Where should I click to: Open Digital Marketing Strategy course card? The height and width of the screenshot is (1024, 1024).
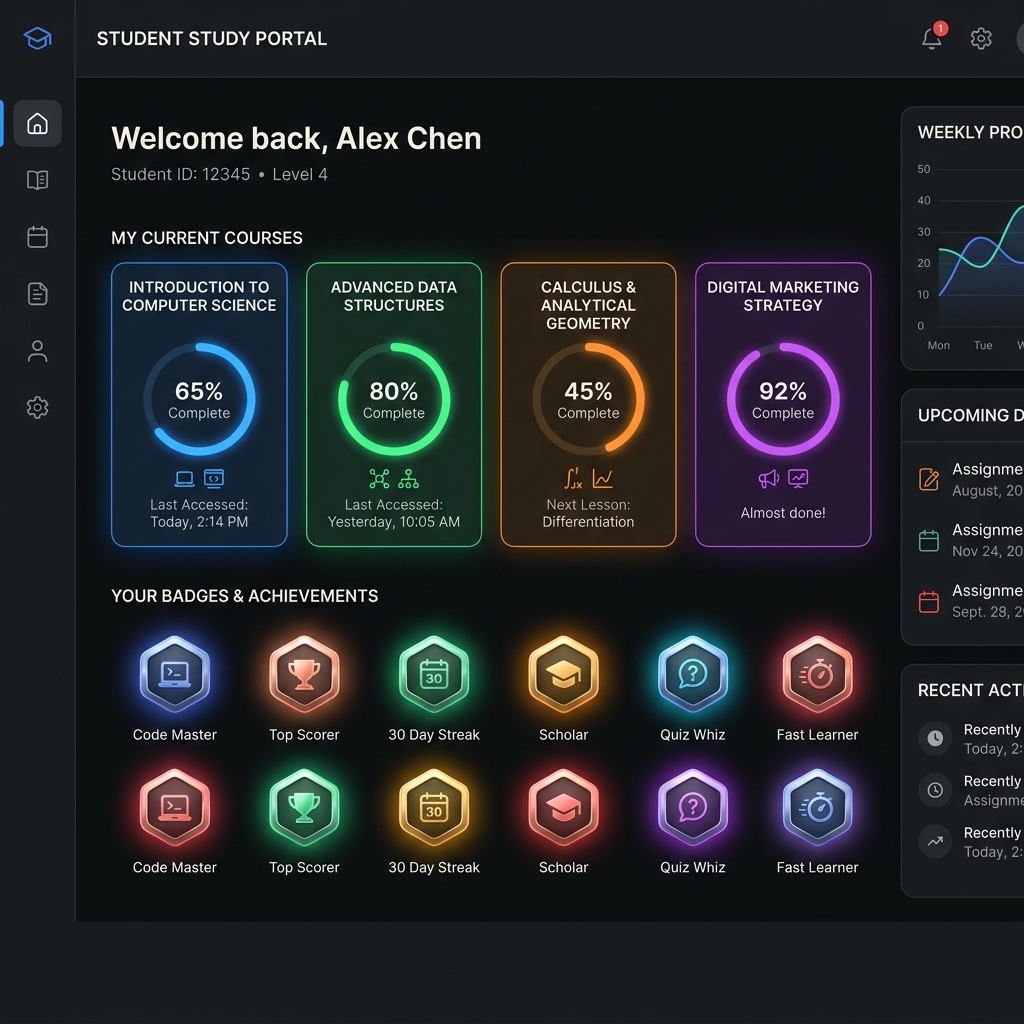point(783,404)
